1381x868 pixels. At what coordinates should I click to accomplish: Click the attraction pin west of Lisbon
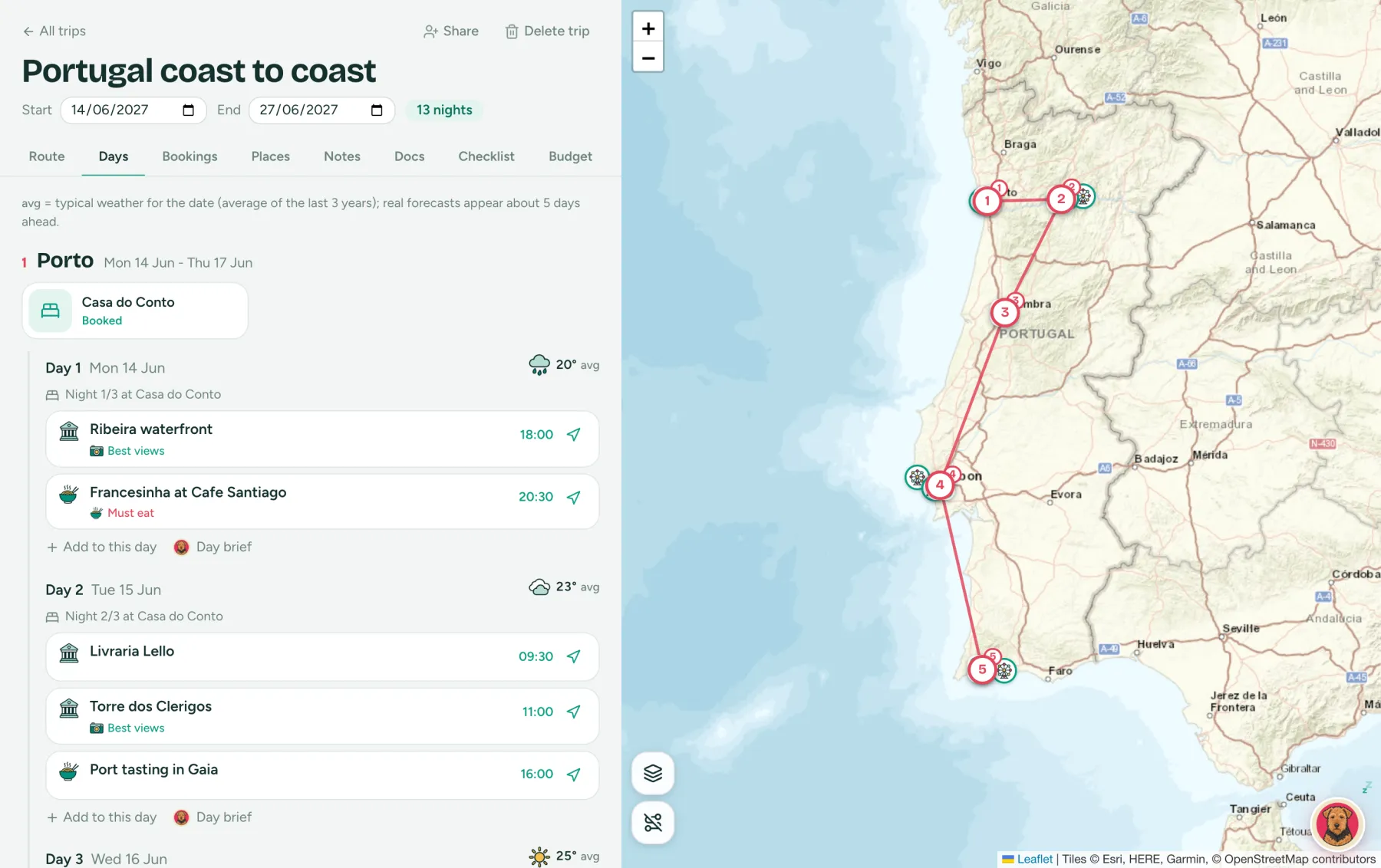point(916,477)
